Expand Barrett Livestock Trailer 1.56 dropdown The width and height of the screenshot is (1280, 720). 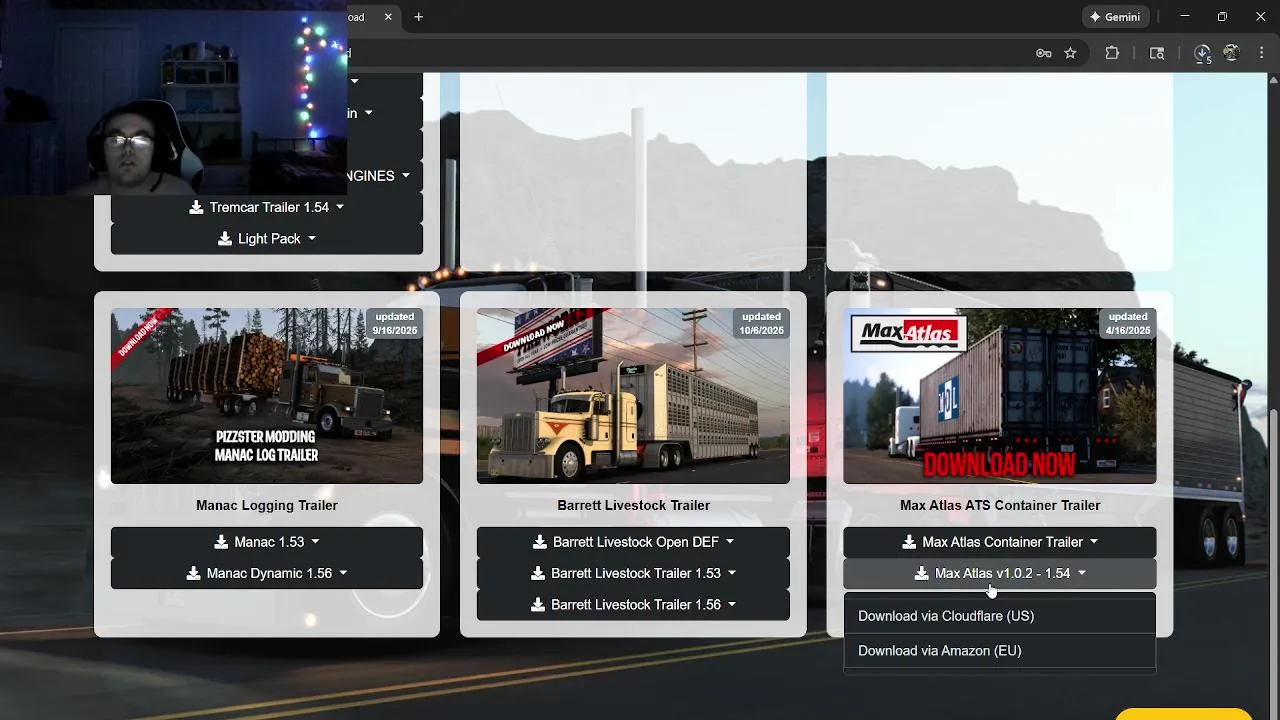pos(633,605)
